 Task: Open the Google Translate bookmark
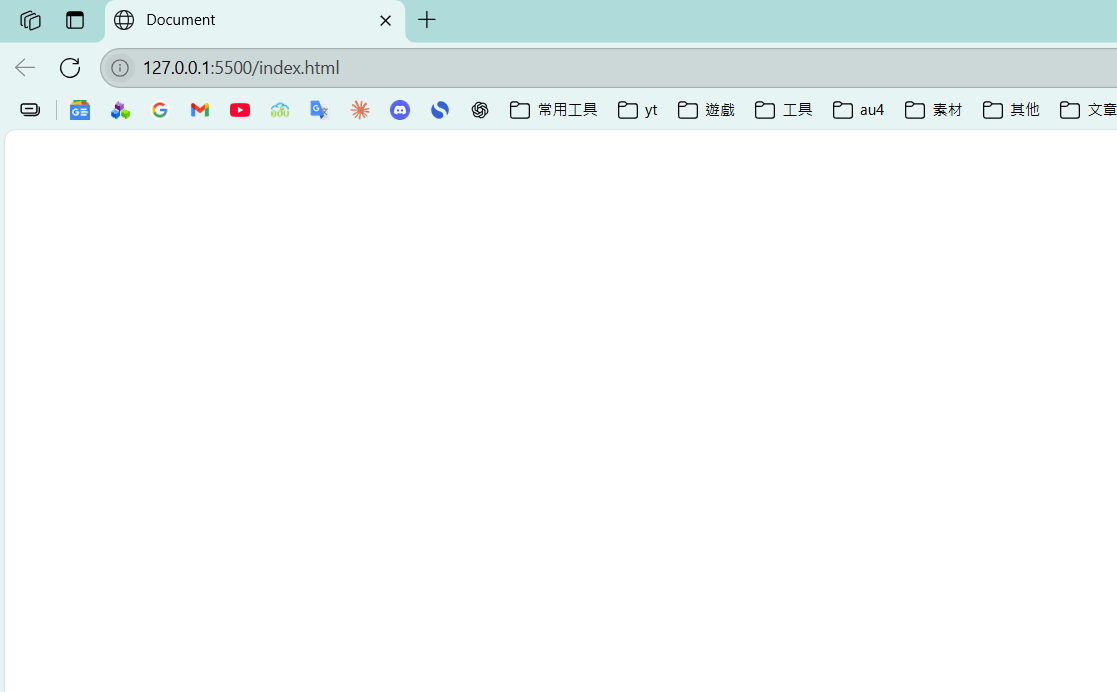coord(319,110)
